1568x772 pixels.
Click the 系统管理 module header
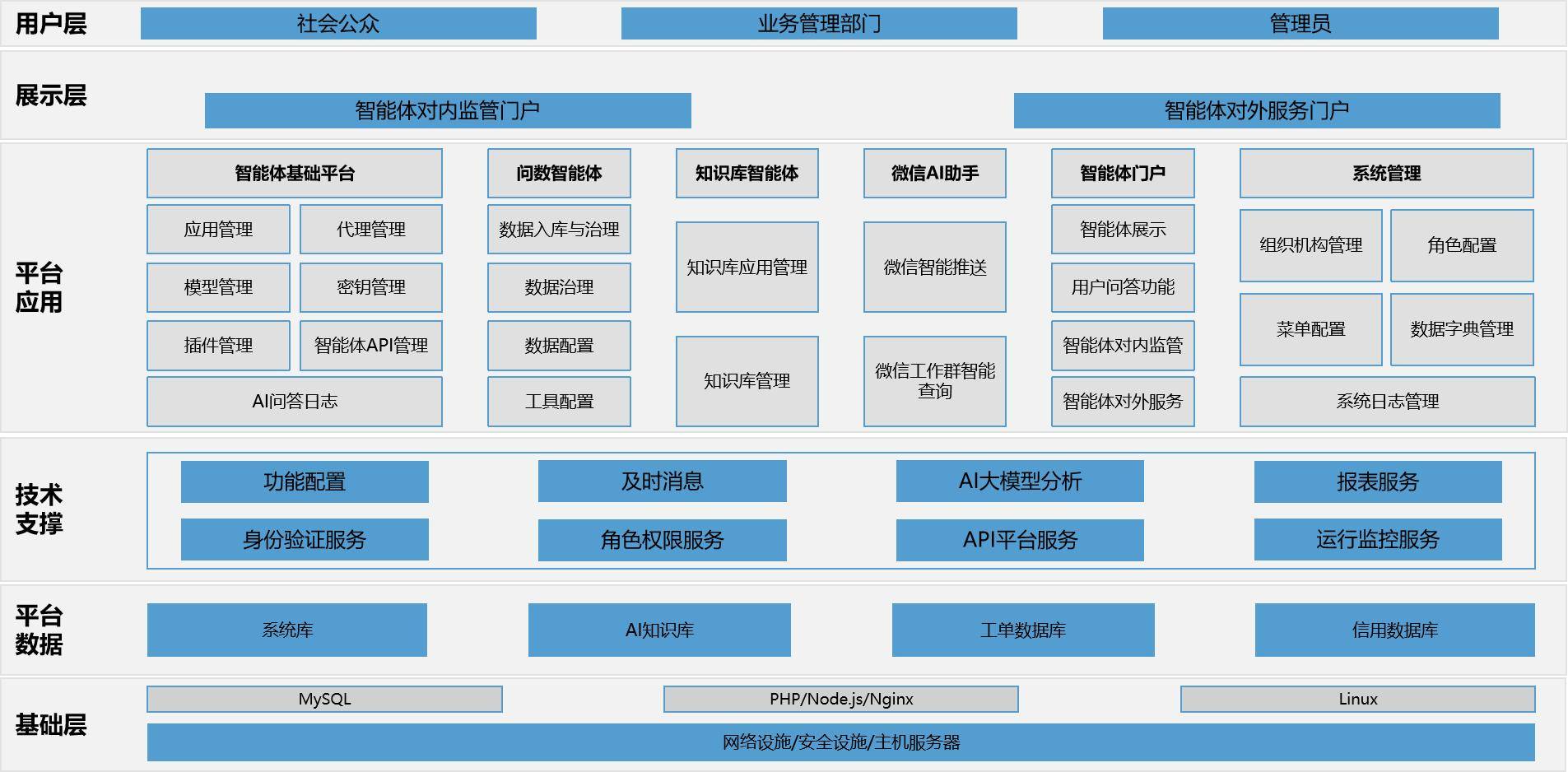[1385, 173]
